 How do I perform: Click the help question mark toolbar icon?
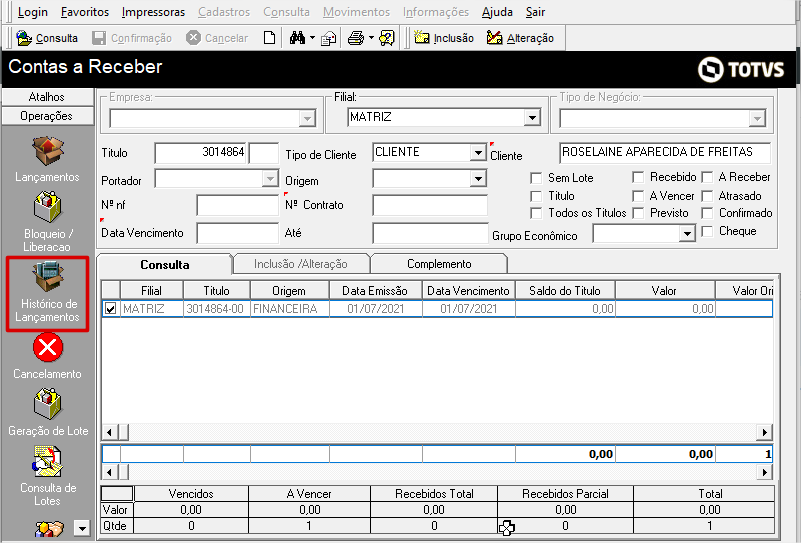click(387, 38)
